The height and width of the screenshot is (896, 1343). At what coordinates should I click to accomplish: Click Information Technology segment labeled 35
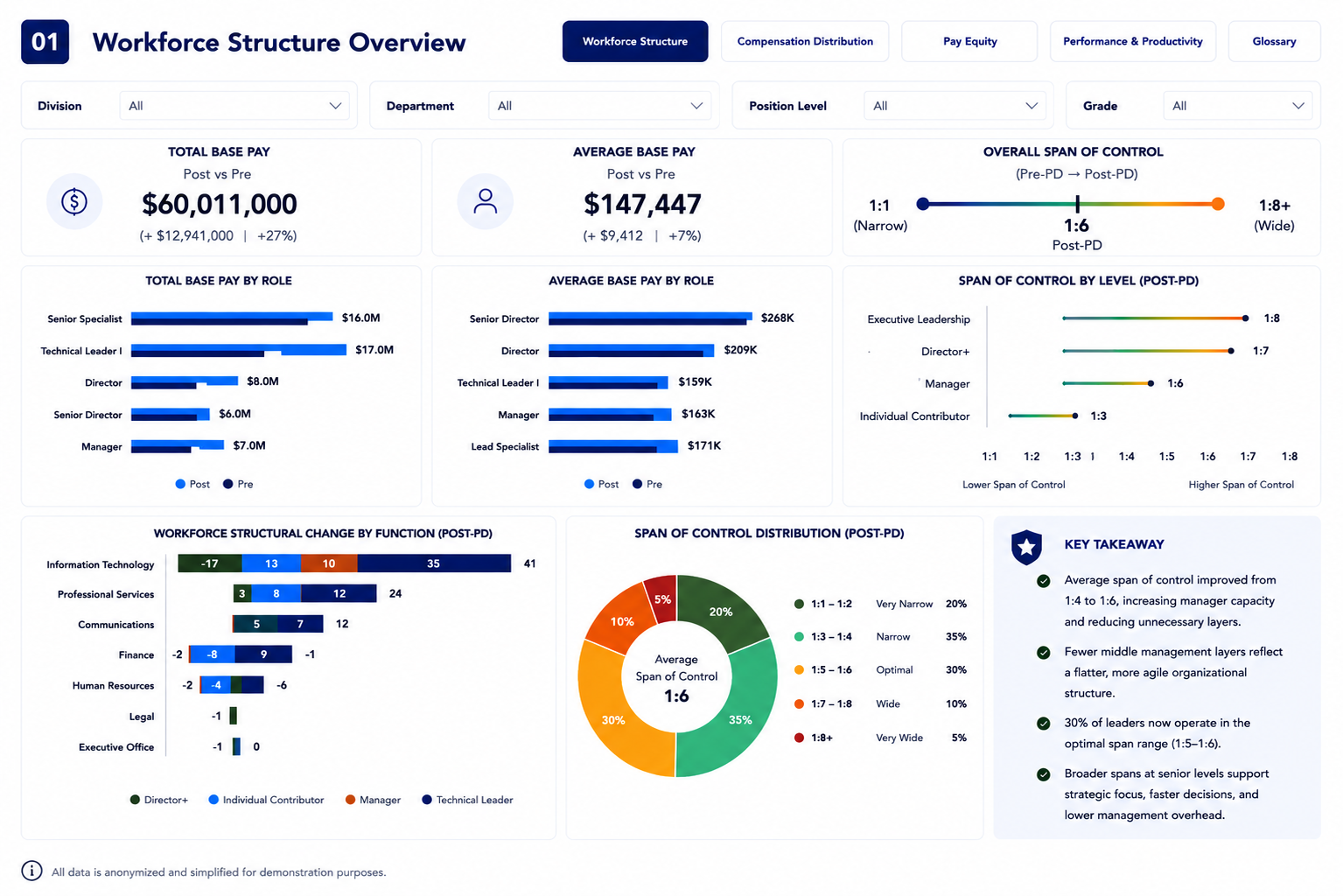click(x=434, y=563)
